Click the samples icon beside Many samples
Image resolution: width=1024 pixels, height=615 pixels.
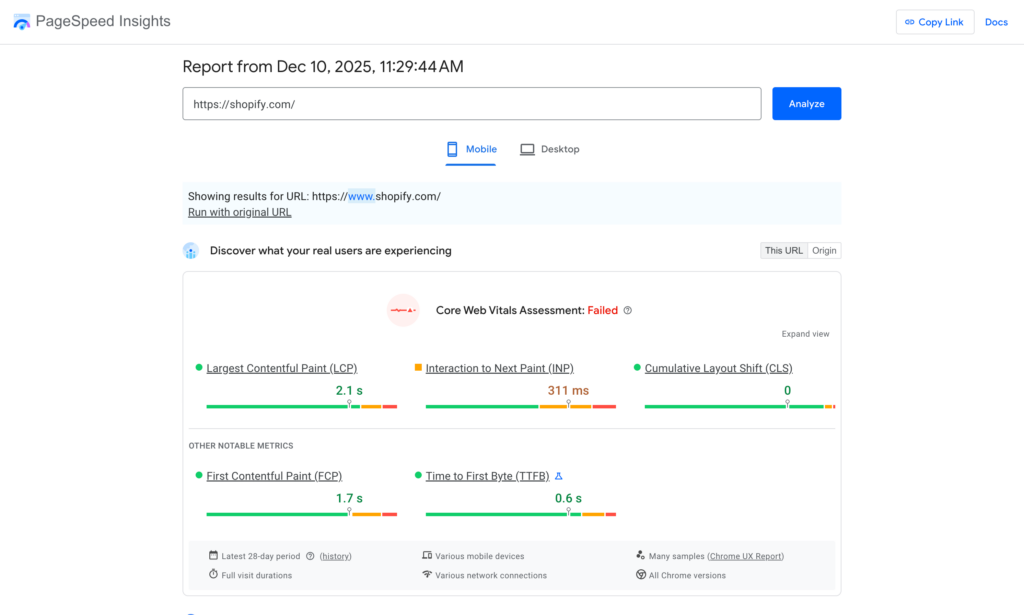641,556
